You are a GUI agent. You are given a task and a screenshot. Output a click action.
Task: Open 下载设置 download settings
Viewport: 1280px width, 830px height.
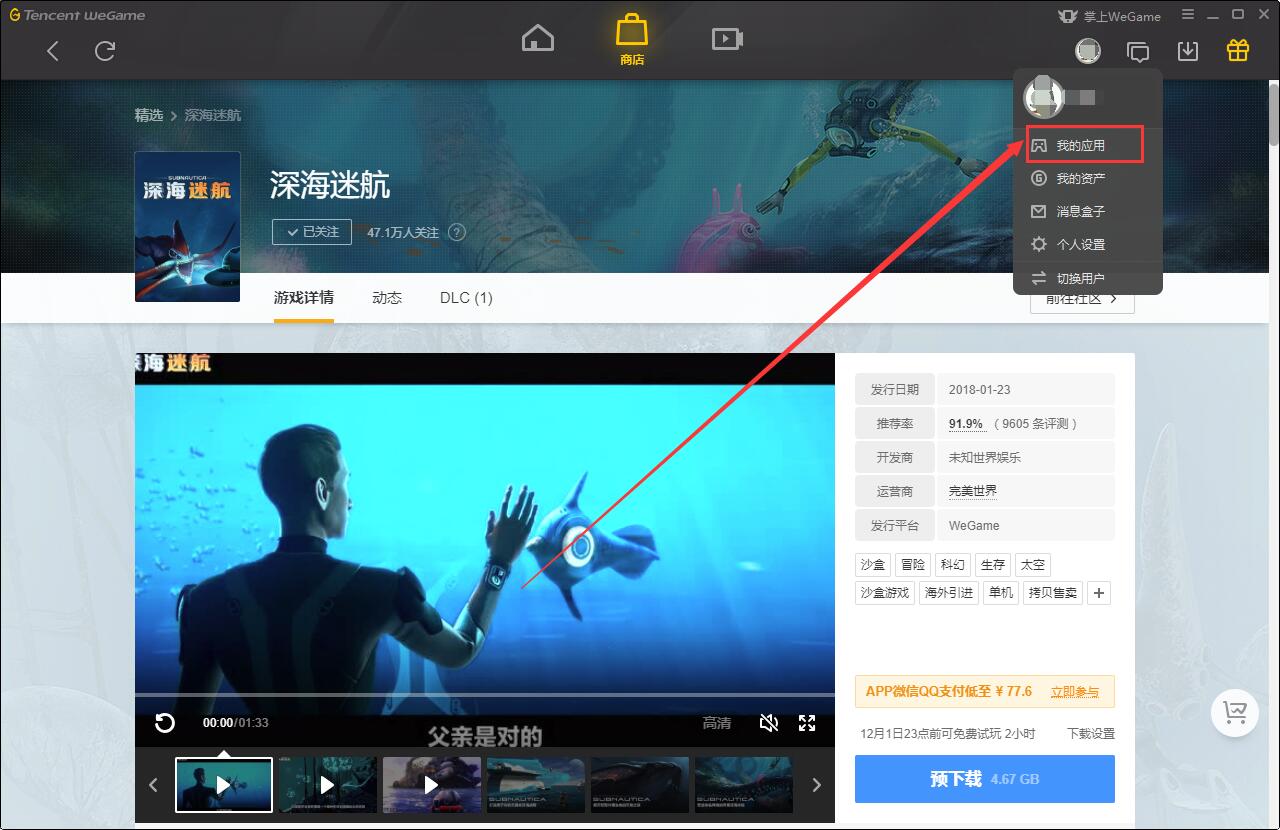[1091, 734]
